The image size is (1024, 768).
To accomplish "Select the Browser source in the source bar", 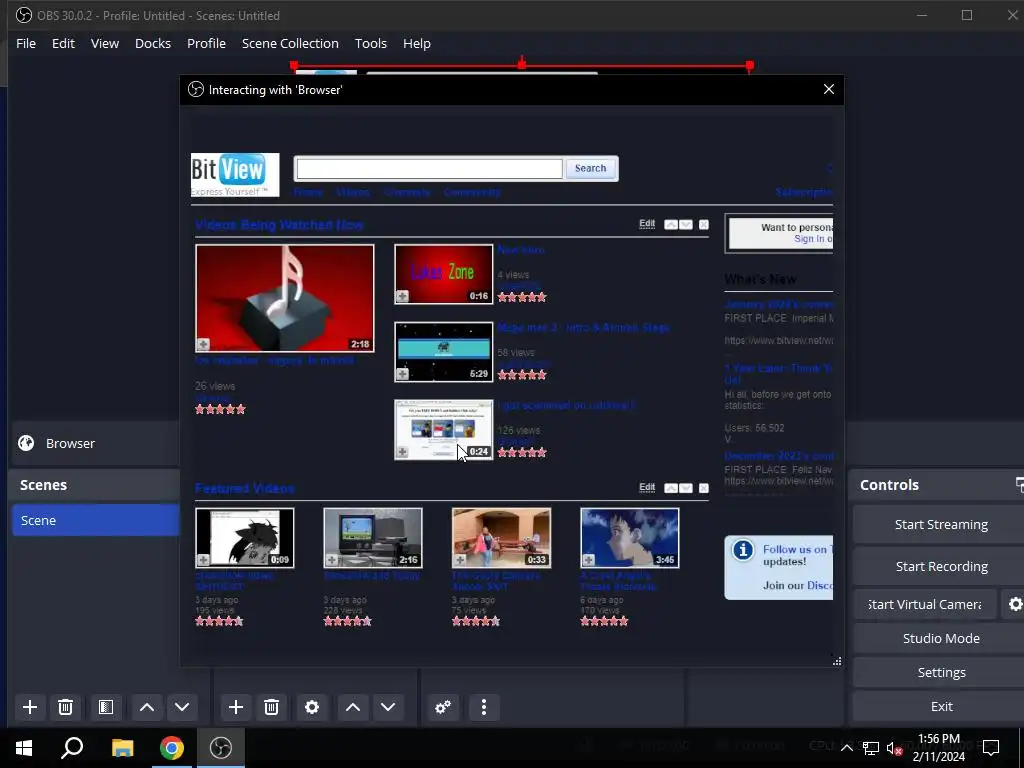I will click(95, 443).
